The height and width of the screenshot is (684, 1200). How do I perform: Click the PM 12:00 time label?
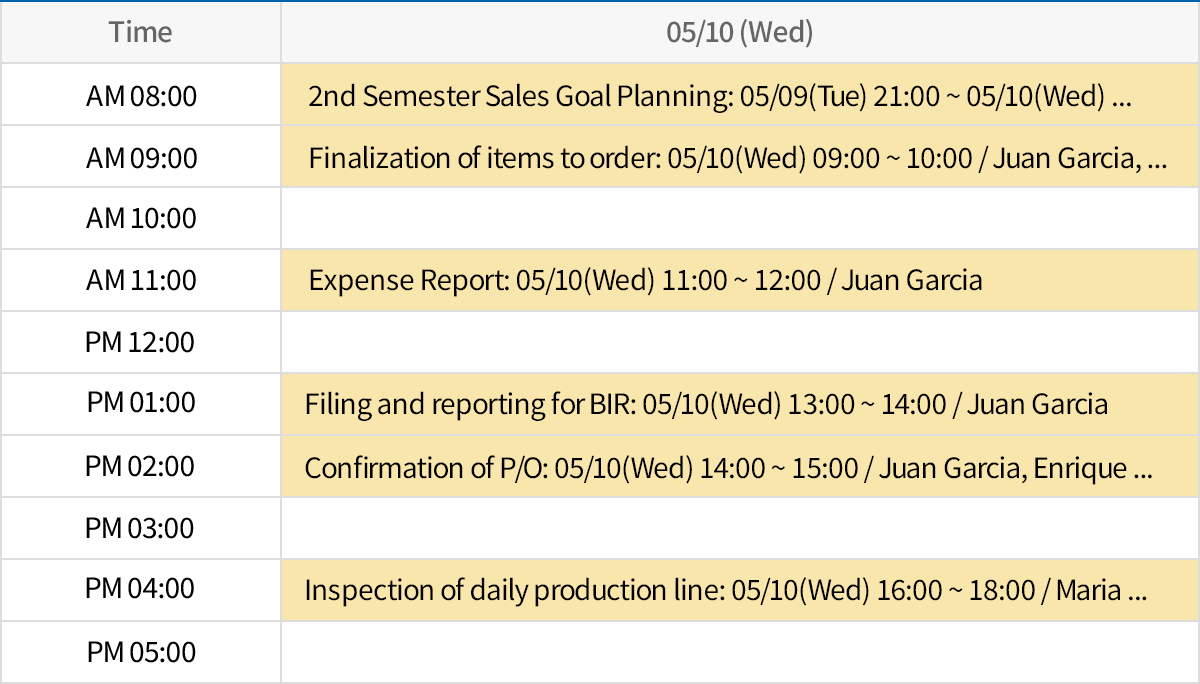[x=140, y=342]
